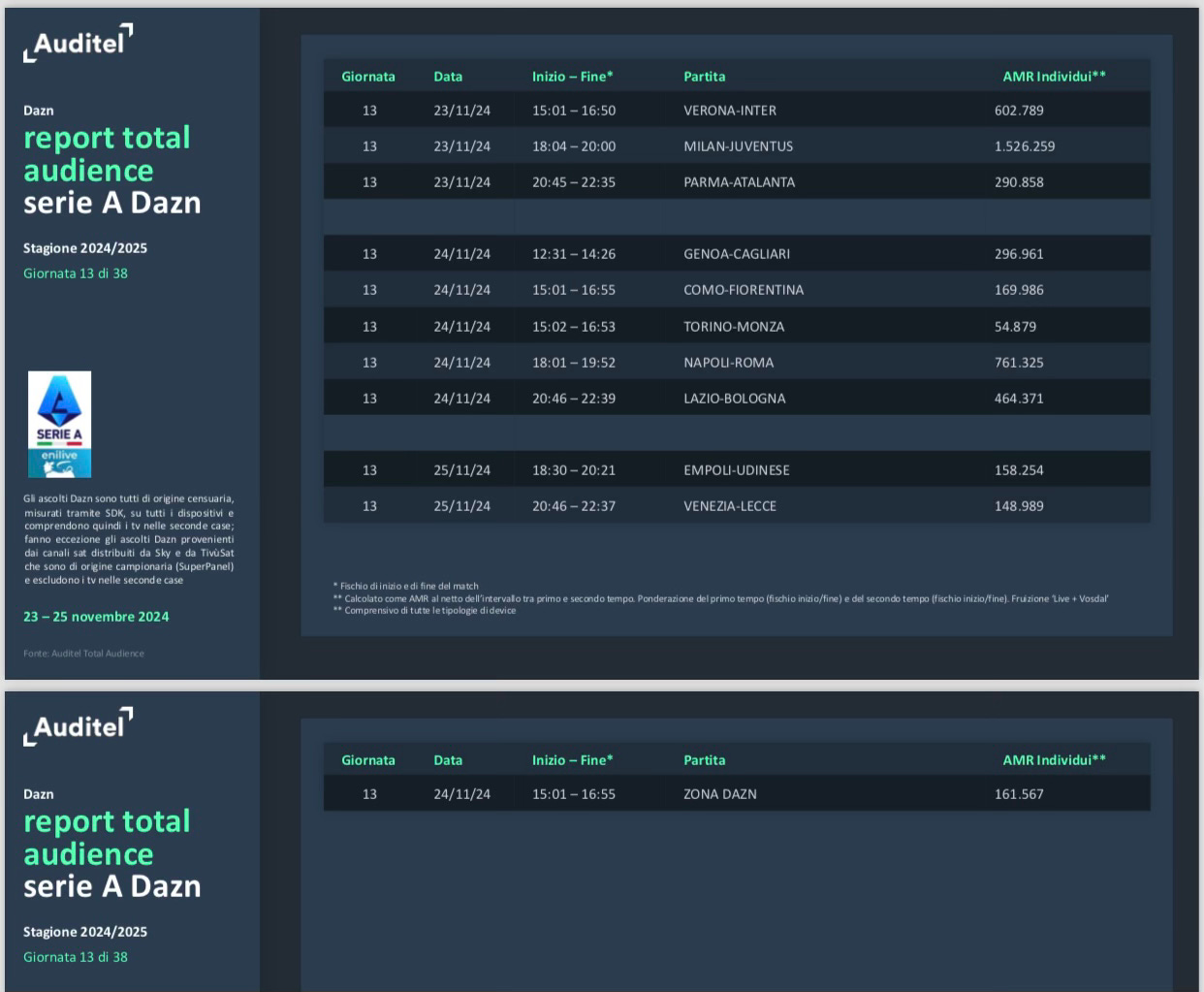Select the EMPOLI-UDINESE match cell
1204x992 pixels.
click(x=737, y=470)
